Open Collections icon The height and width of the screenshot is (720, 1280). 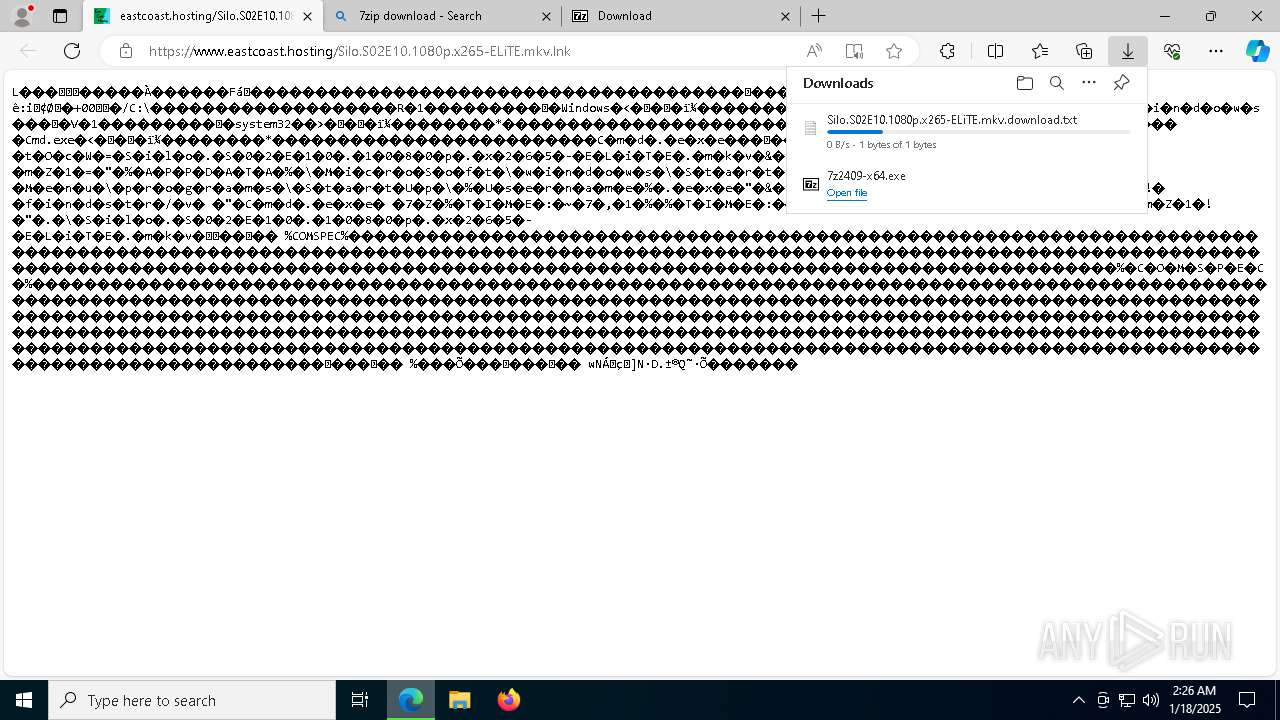pyautogui.click(x=1084, y=51)
